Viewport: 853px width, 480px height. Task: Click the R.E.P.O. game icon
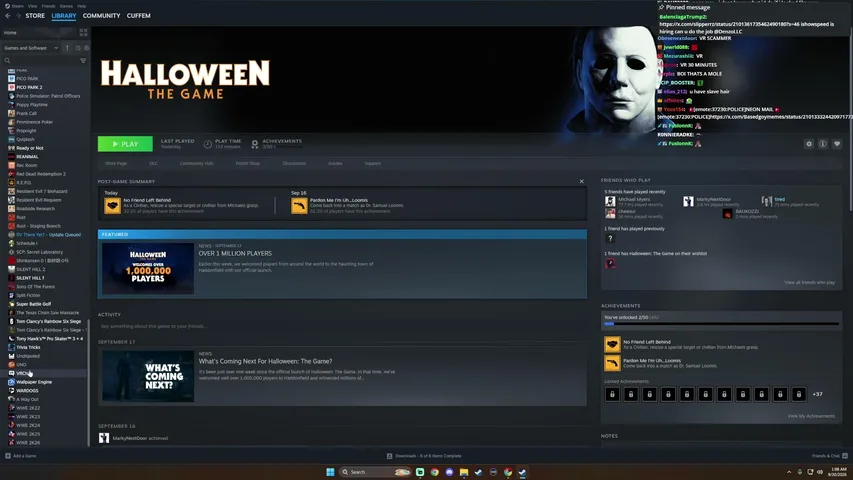pos(11,183)
